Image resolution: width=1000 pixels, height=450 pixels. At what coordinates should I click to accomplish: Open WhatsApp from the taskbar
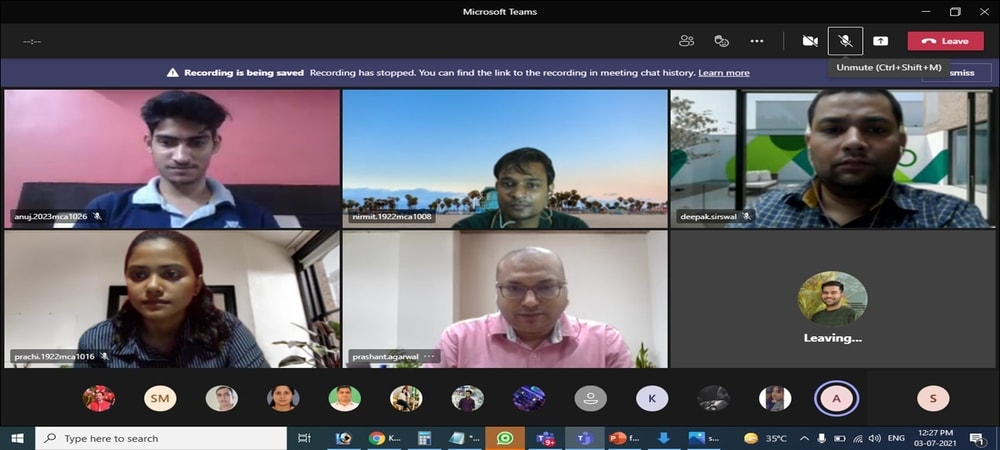[x=505, y=438]
